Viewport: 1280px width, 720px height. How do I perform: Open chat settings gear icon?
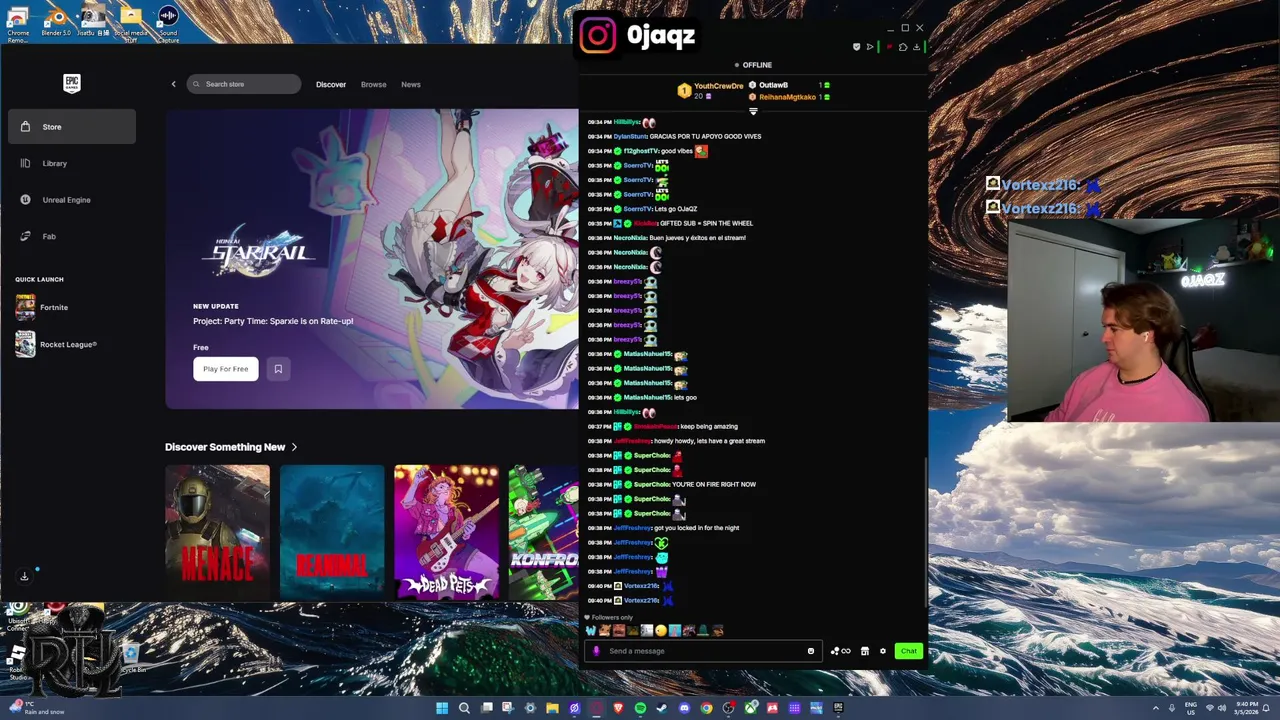[x=883, y=651]
